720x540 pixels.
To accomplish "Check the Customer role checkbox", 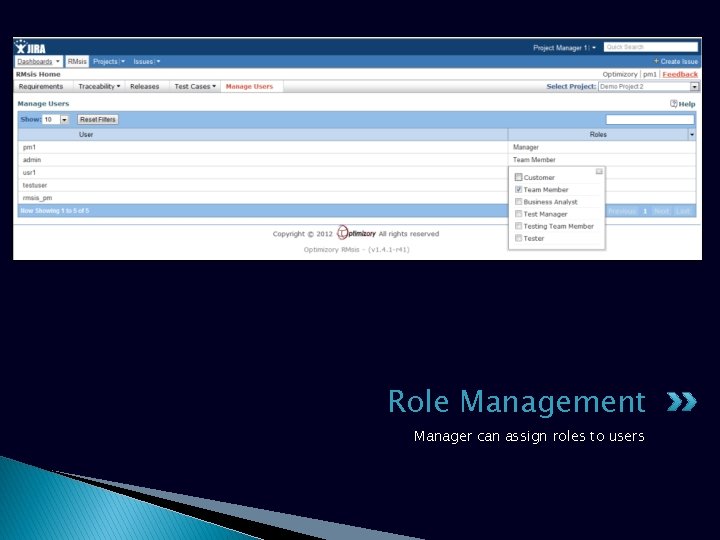I will pyautogui.click(x=518, y=177).
